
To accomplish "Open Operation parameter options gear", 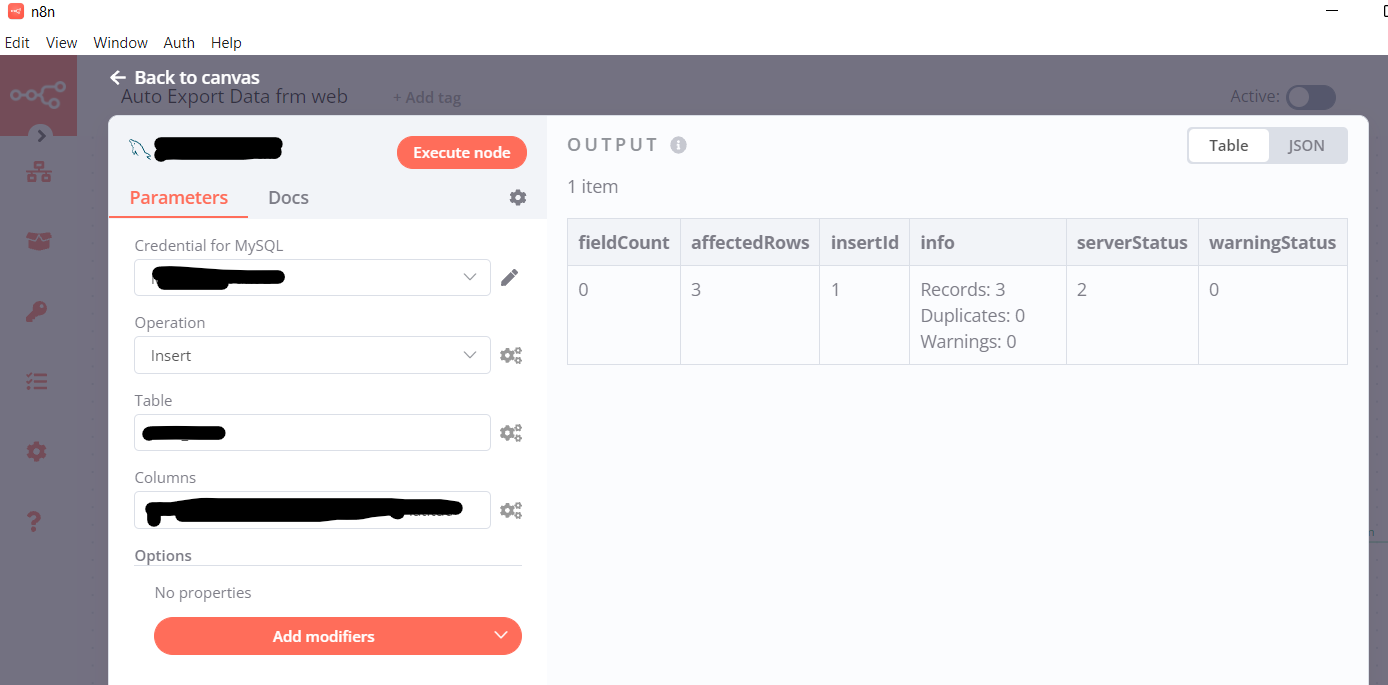I will 511,355.
